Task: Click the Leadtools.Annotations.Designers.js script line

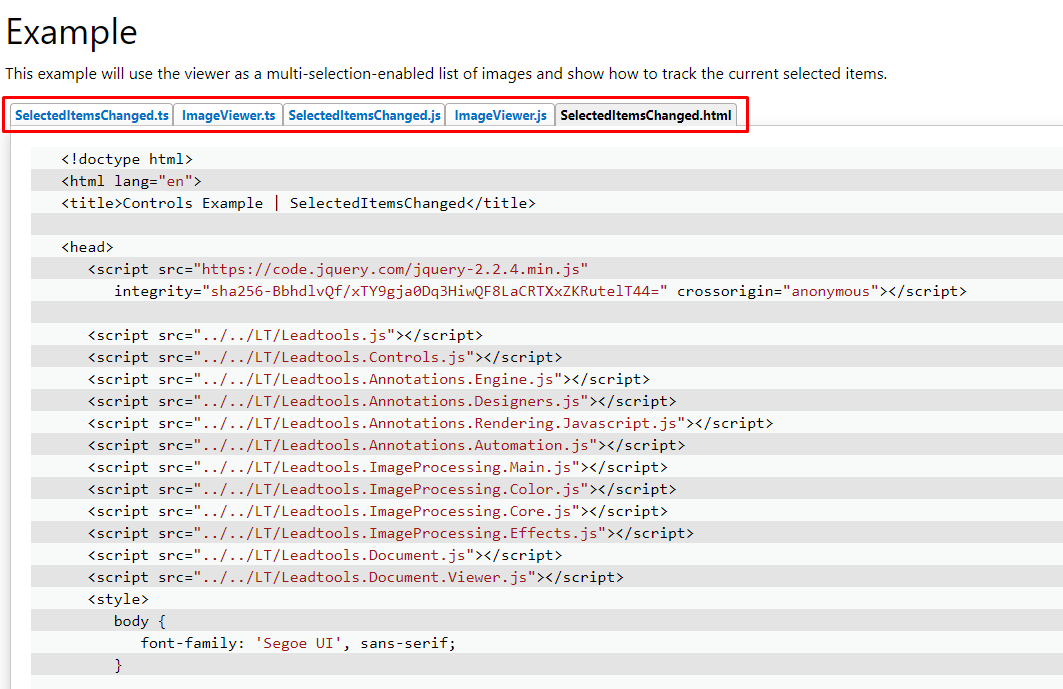Action: [x=382, y=401]
